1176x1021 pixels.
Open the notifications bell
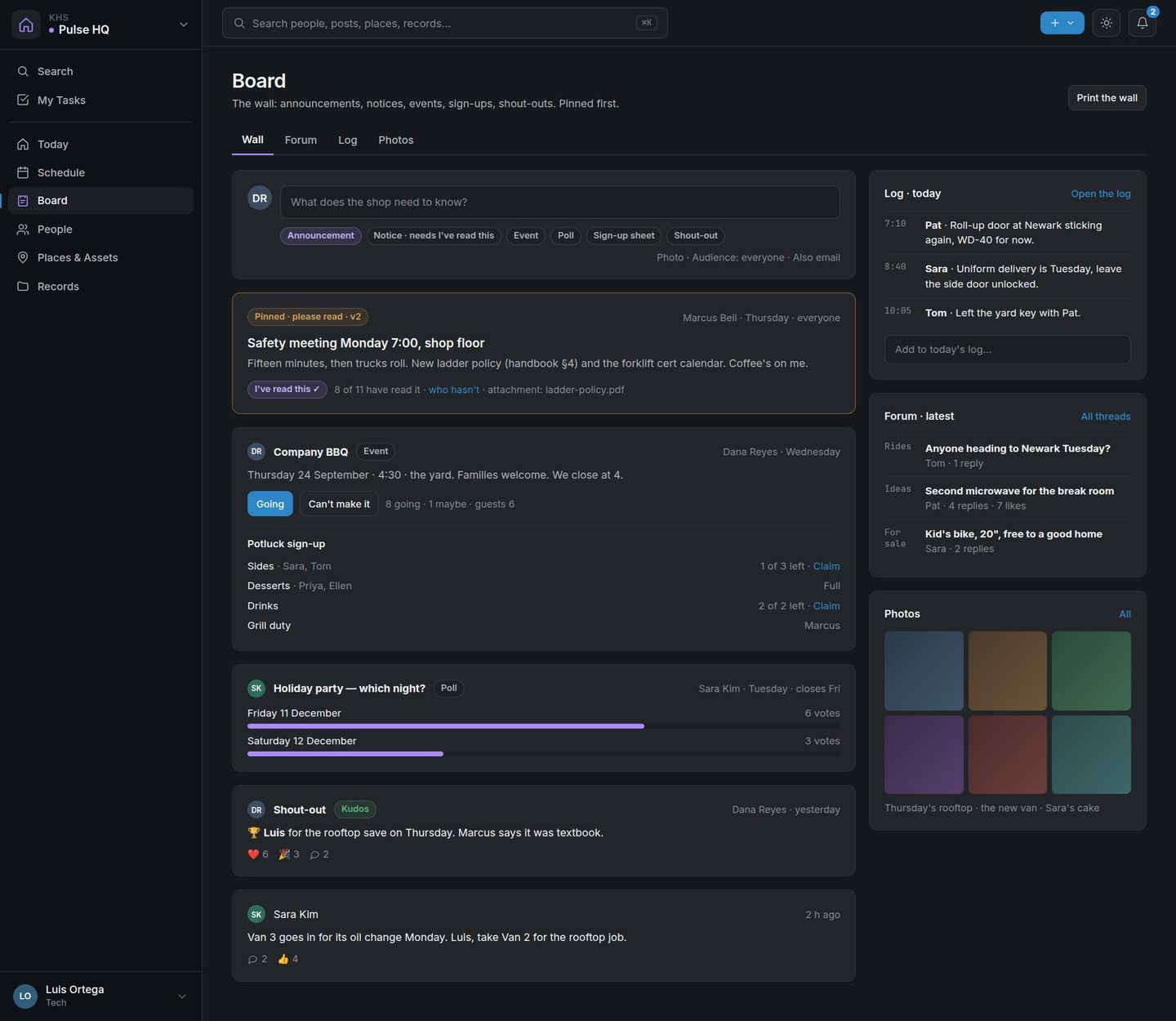[1142, 23]
